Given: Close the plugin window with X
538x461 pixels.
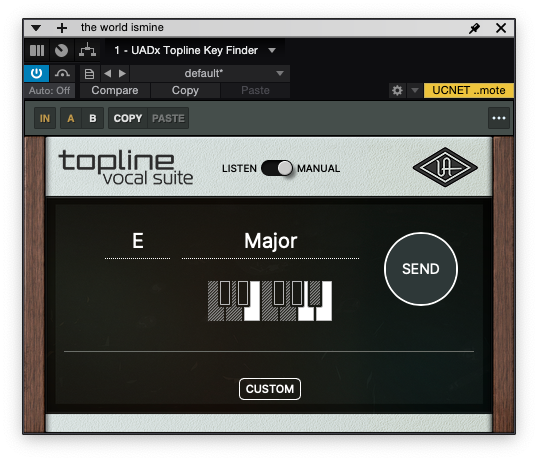Looking at the screenshot, I should 501,28.
